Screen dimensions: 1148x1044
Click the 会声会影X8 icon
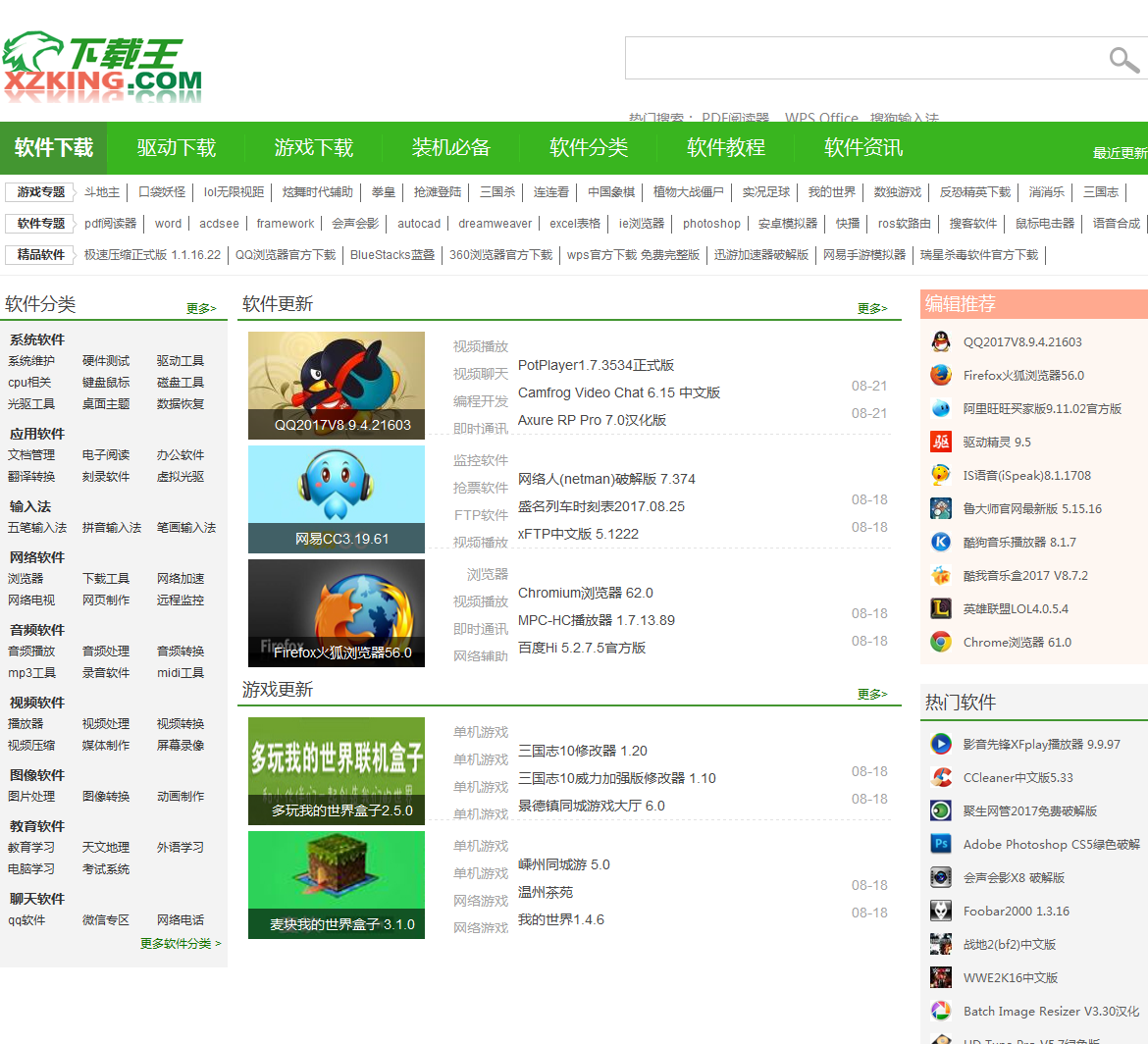[x=941, y=878]
